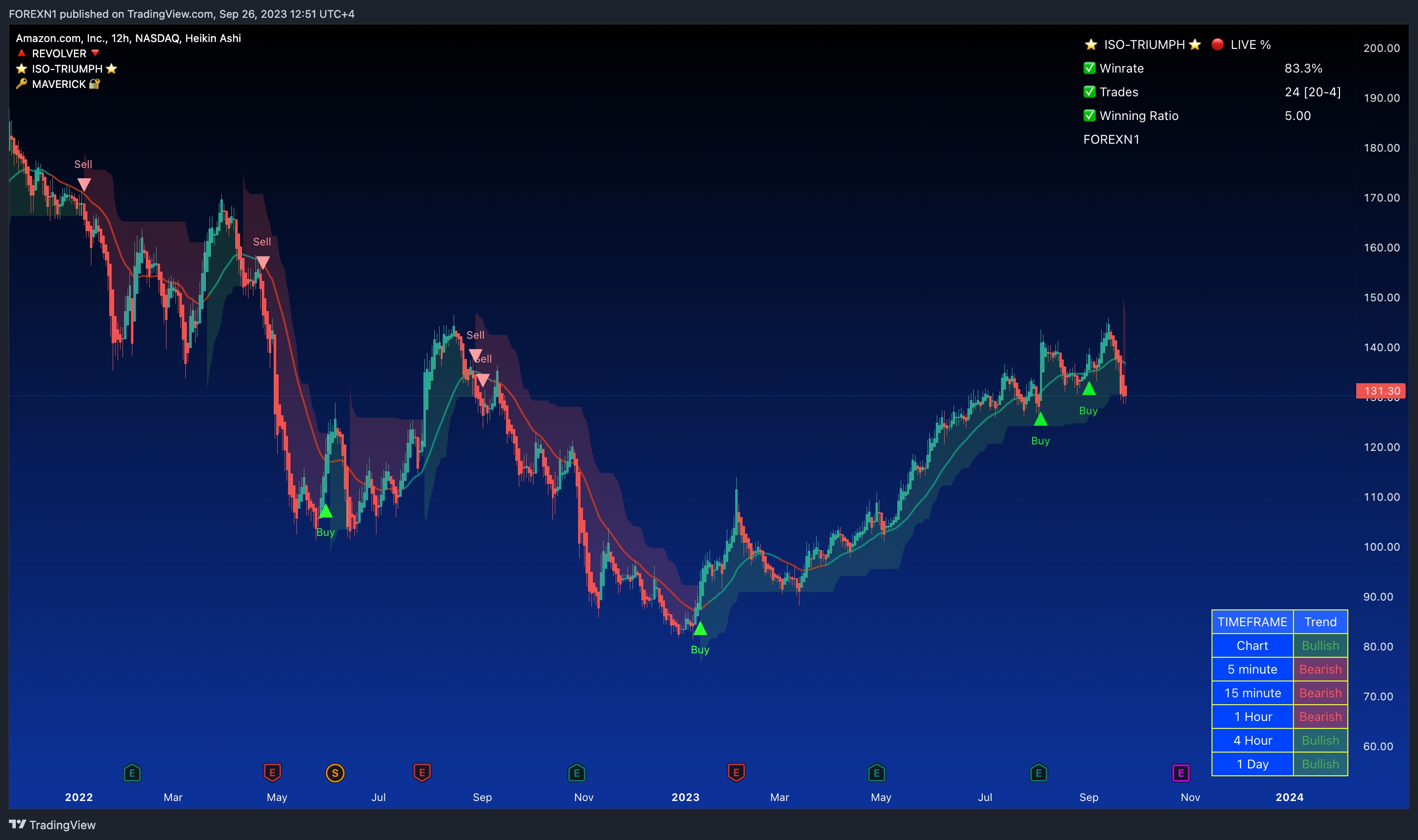Click the TradingView logo at bottom
Image resolution: width=1418 pixels, height=840 pixels.
(x=52, y=825)
